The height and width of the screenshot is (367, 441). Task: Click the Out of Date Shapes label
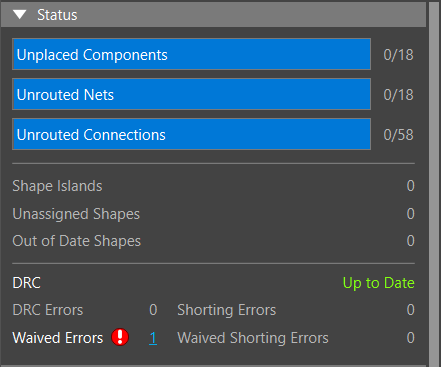(77, 241)
